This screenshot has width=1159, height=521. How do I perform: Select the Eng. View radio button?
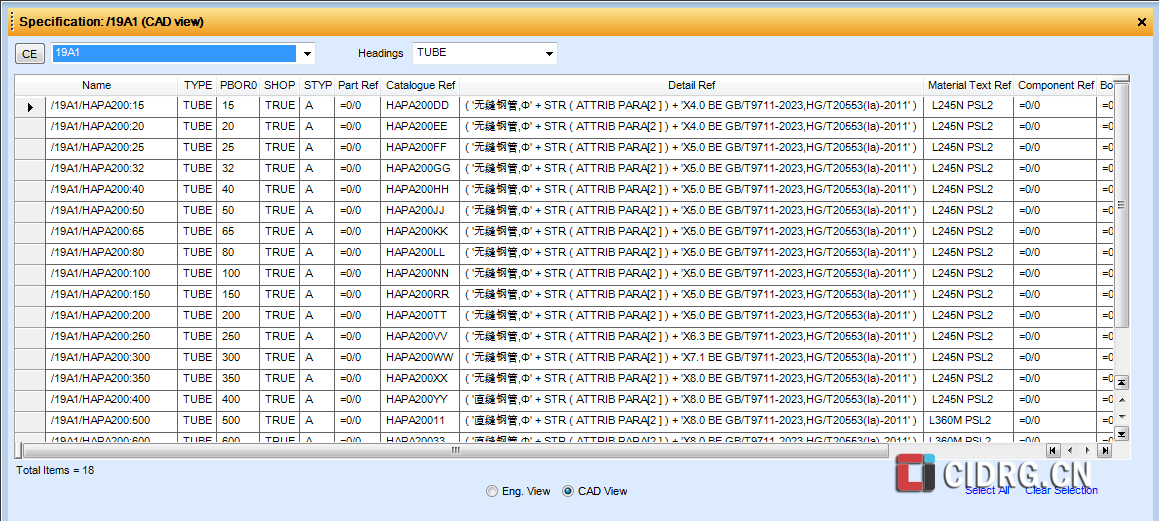coord(491,491)
